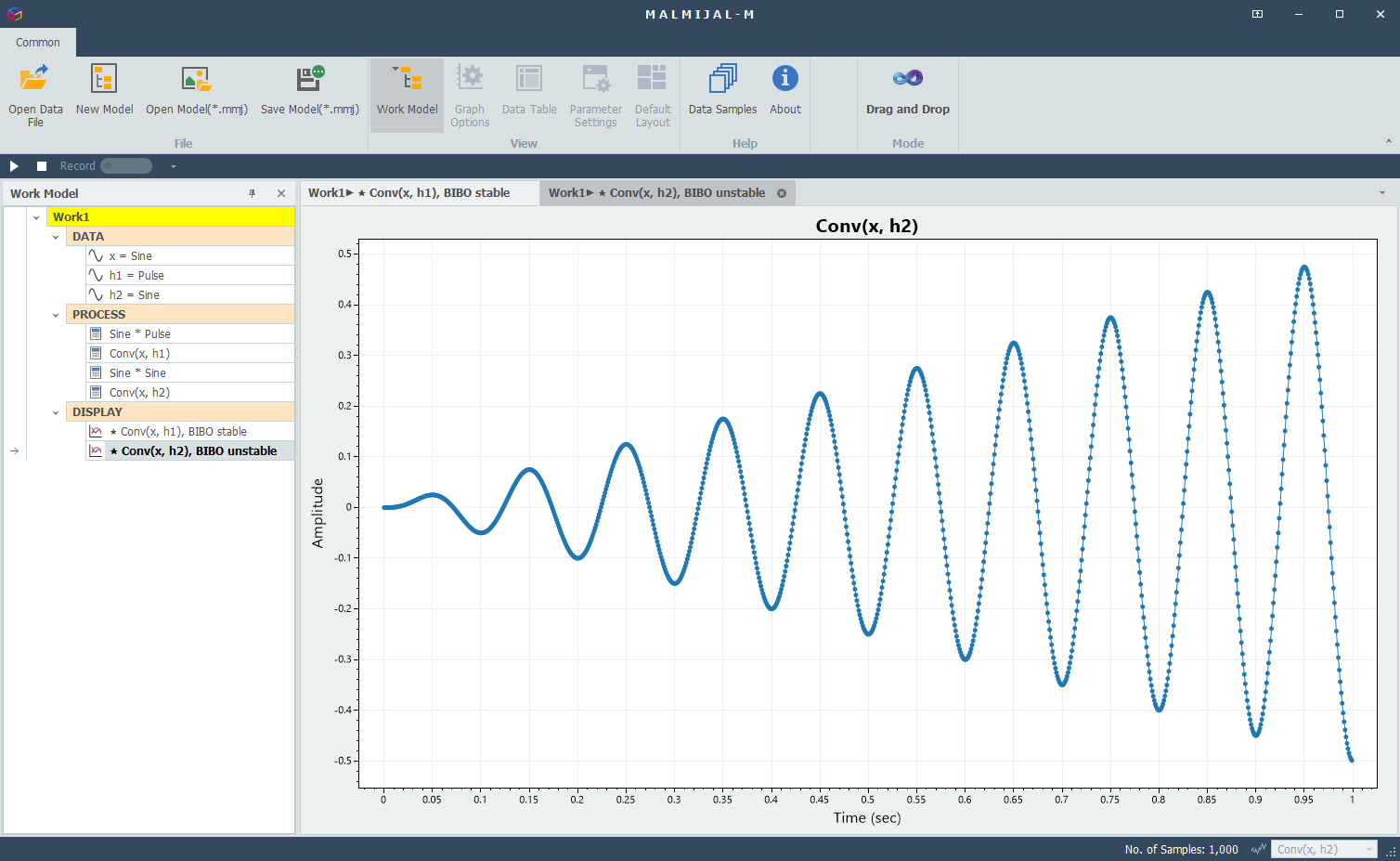1400x861 pixels.
Task: Select Conv(x, h2) process item
Action: pos(190,393)
